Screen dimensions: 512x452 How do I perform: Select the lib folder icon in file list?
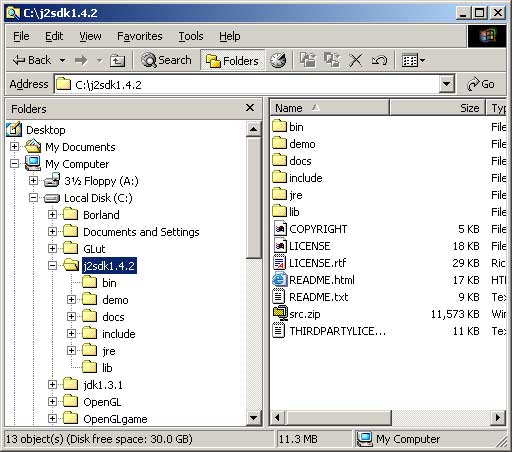click(x=279, y=211)
